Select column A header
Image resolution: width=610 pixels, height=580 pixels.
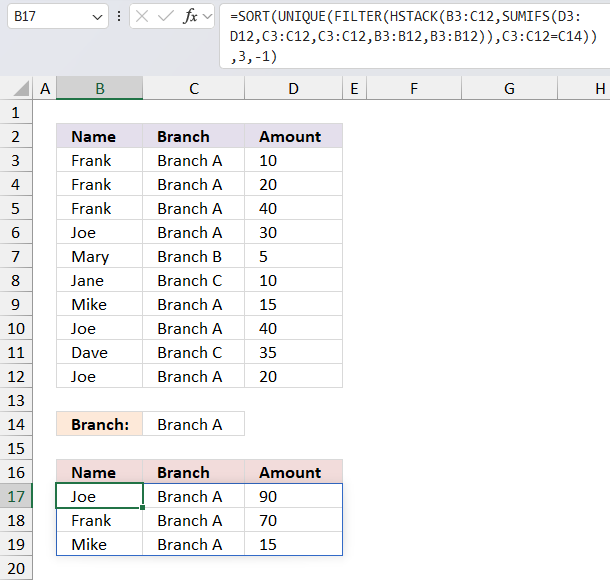[45, 88]
